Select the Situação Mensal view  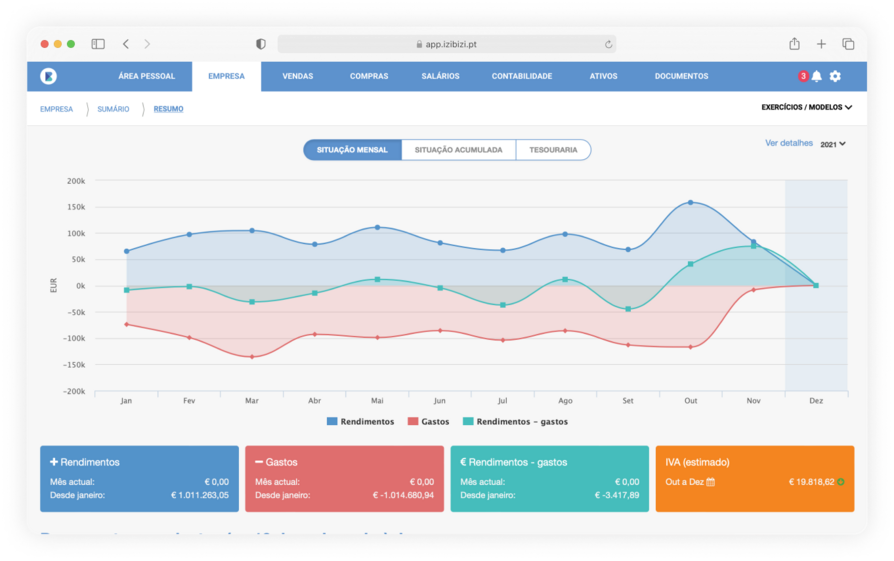(352, 150)
